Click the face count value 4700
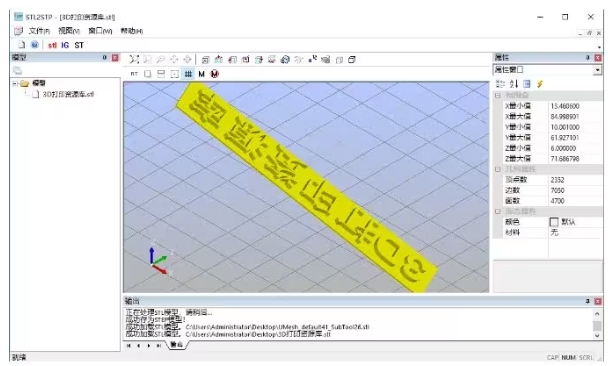The width and height of the screenshot is (608, 366). pyautogui.click(x=557, y=201)
